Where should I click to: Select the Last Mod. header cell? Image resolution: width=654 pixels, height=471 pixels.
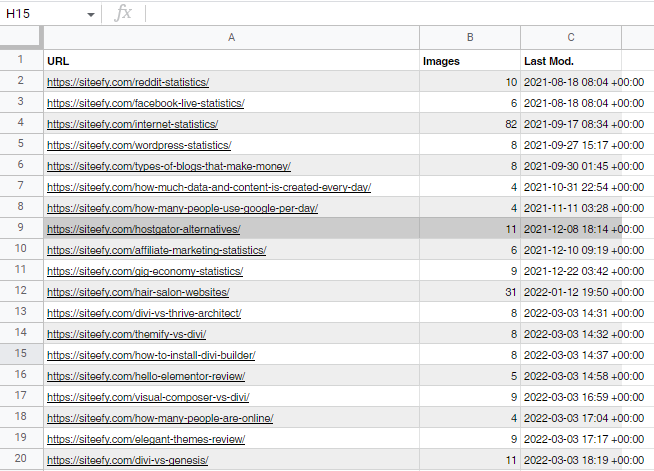point(571,61)
